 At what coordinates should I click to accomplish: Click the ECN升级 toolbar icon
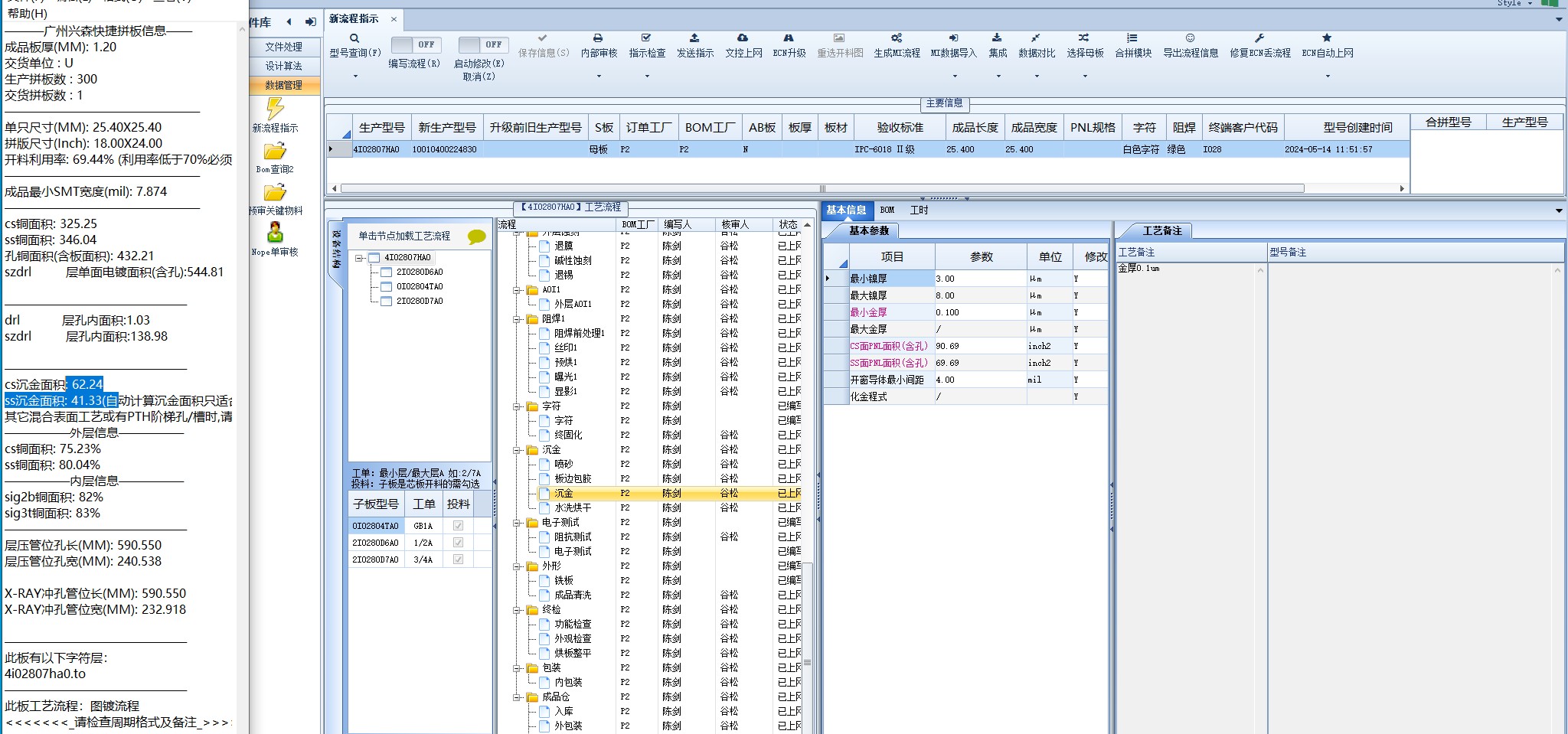click(x=789, y=38)
